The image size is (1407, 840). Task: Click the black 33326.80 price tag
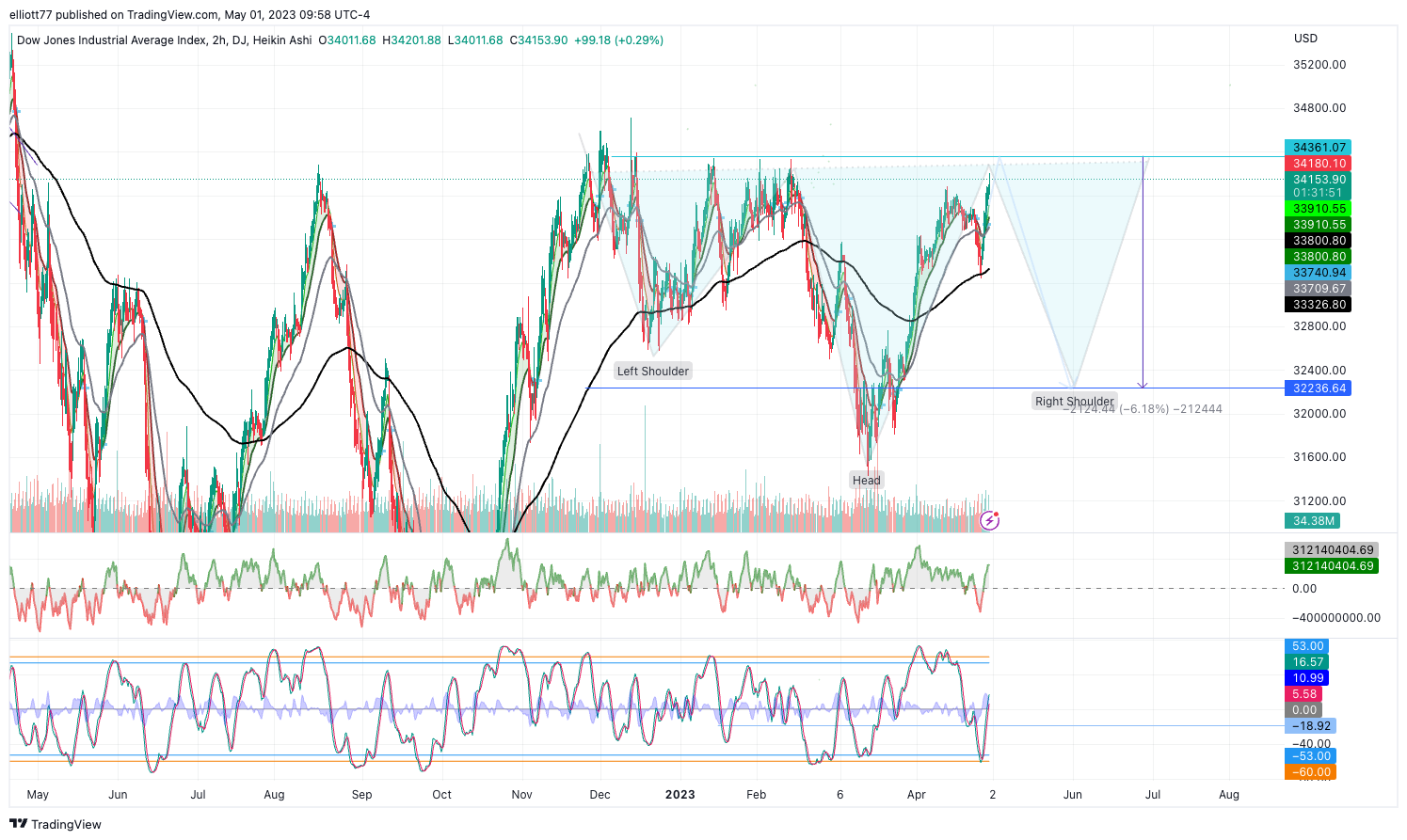click(x=1318, y=305)
